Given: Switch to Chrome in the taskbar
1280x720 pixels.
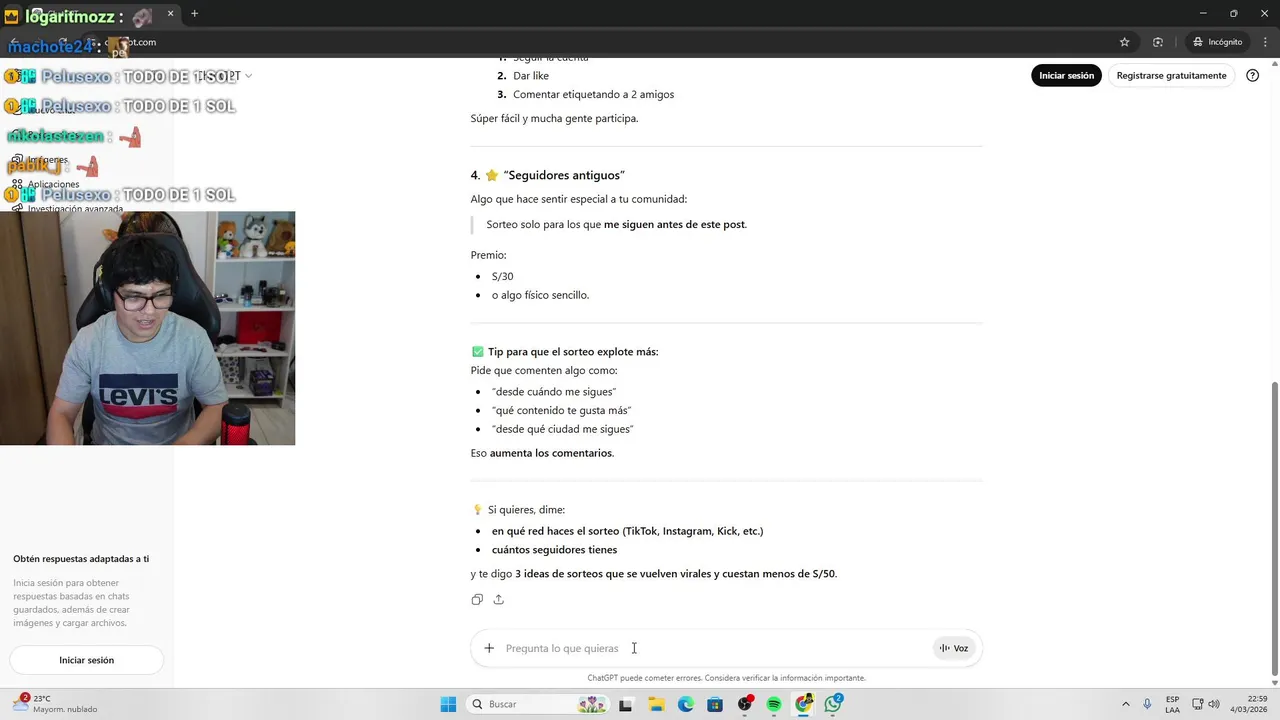Looking at the screenshot, I should (804, 704).
